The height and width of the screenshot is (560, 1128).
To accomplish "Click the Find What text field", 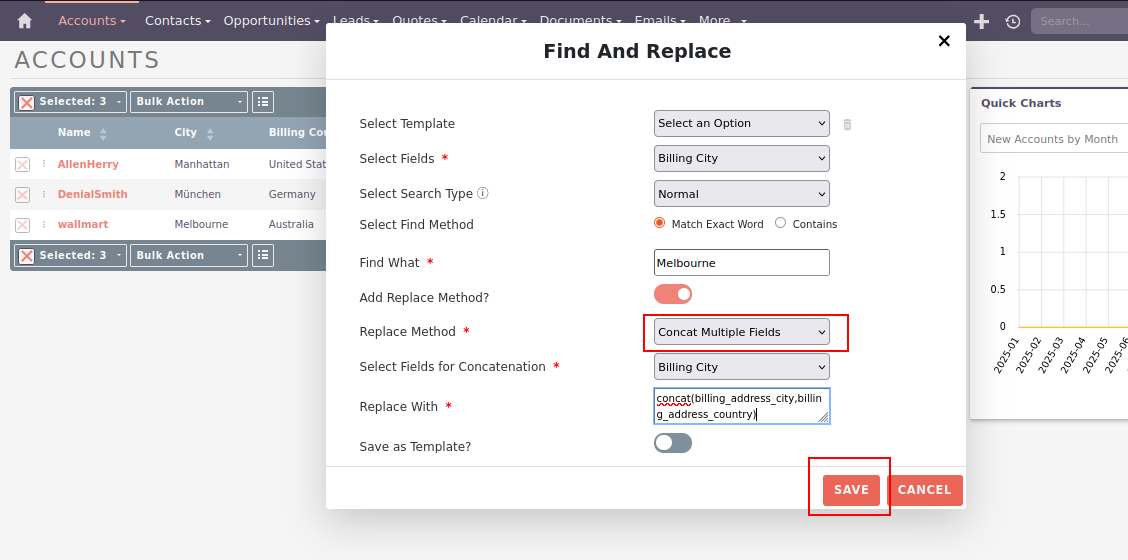I will (x=741, y=263).
